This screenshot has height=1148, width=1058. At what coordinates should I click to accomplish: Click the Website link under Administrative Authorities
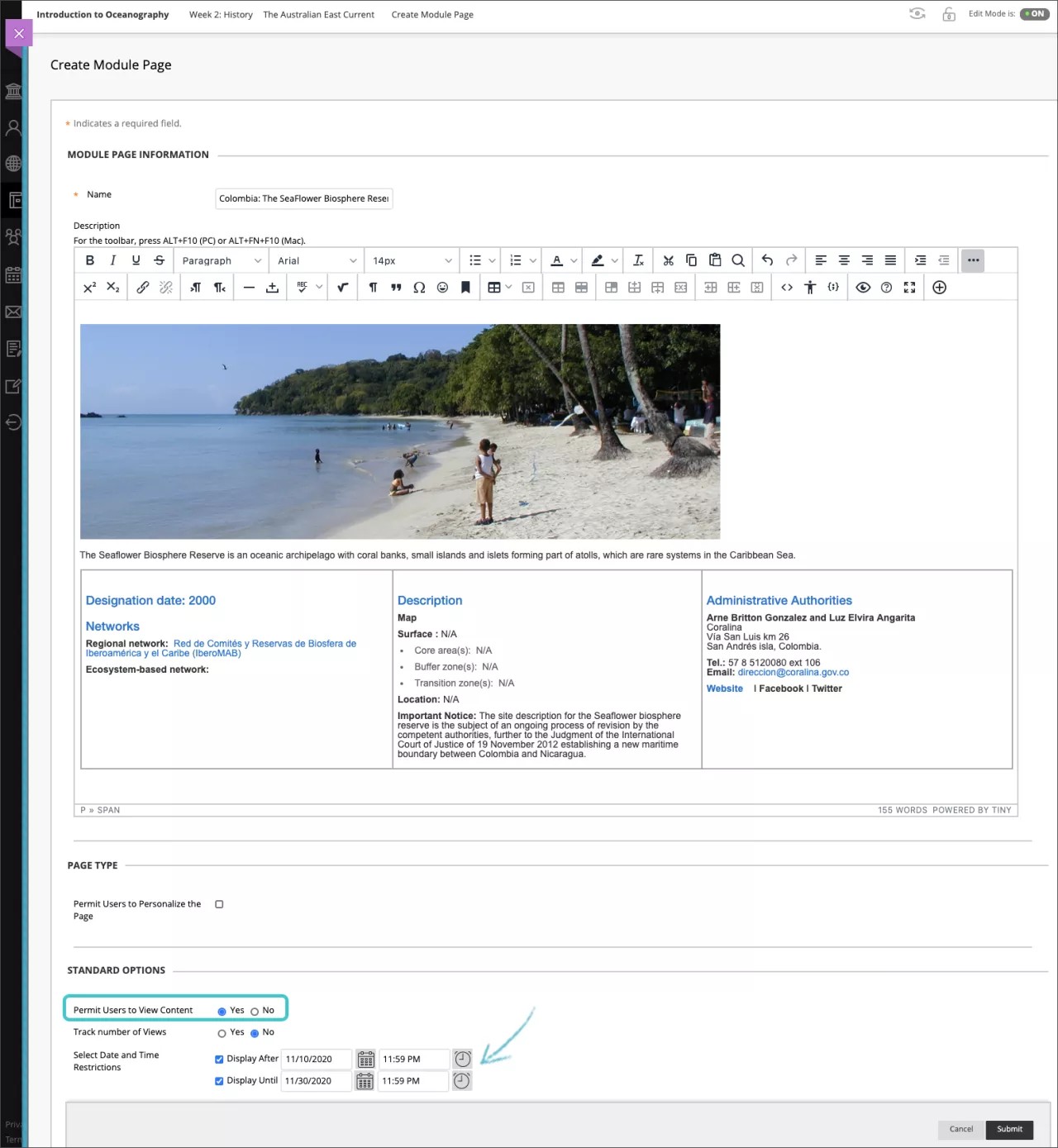724,688
